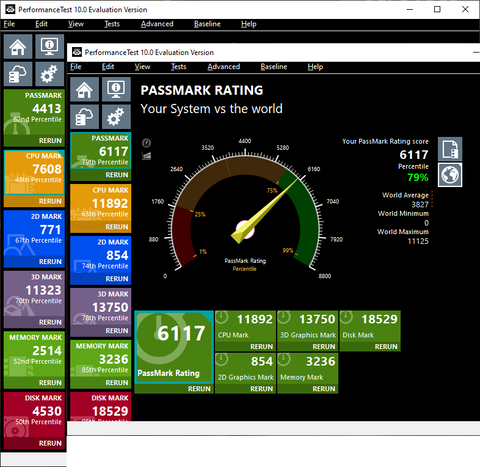Rerun Memory Mark in the front sidebar's 3236 tile

point(117,383)
